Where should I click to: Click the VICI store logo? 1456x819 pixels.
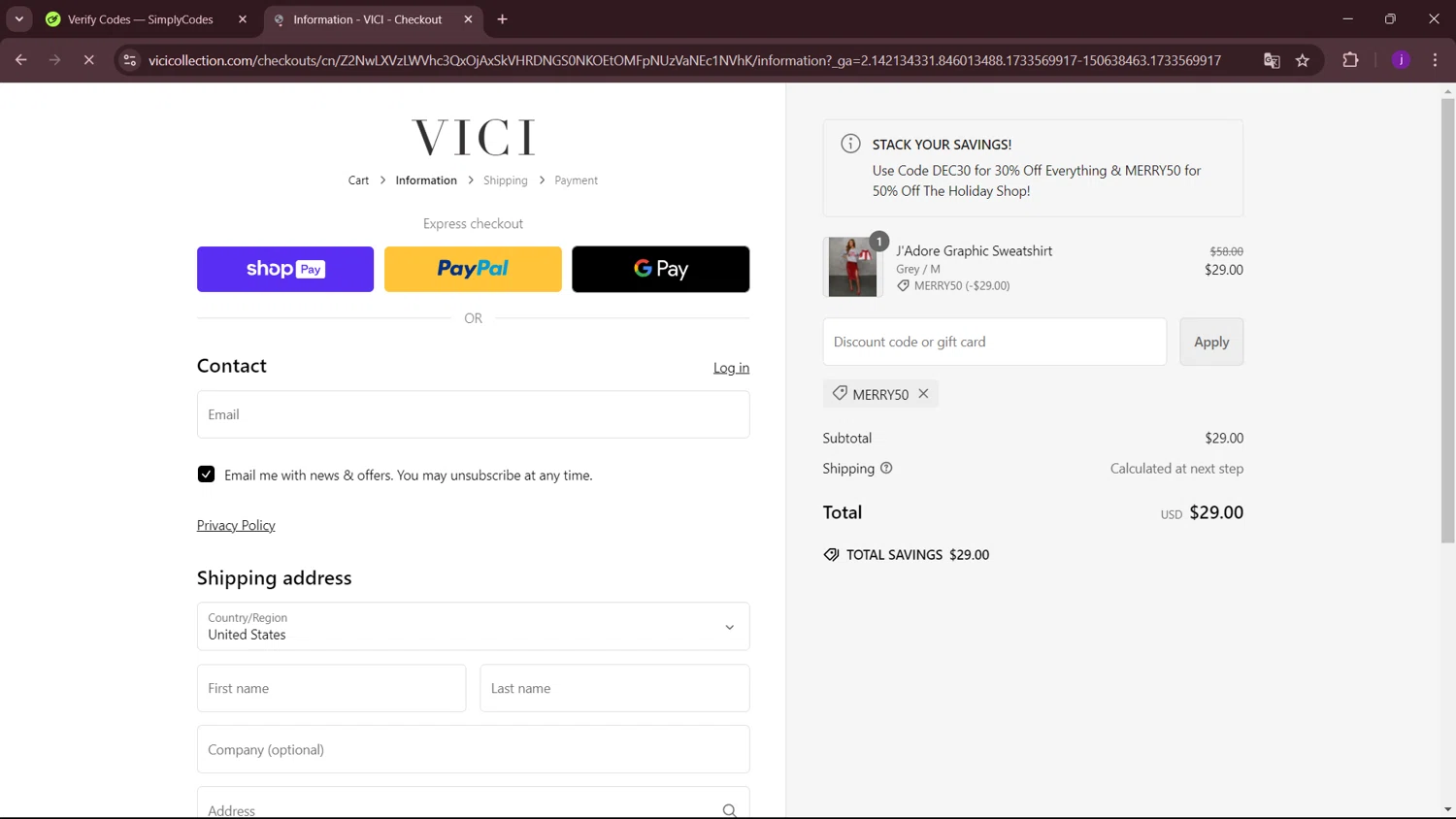tap(474, 138)
